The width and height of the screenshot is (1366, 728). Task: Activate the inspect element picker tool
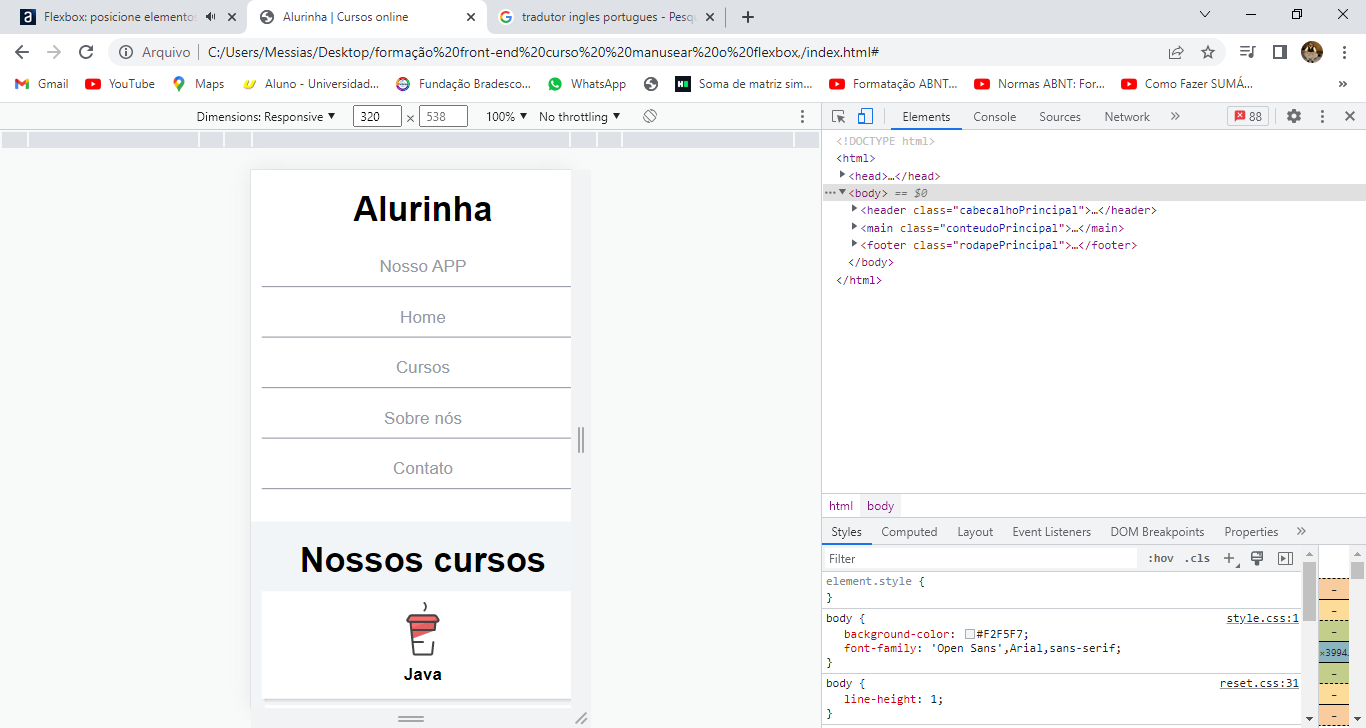point(839,116)
